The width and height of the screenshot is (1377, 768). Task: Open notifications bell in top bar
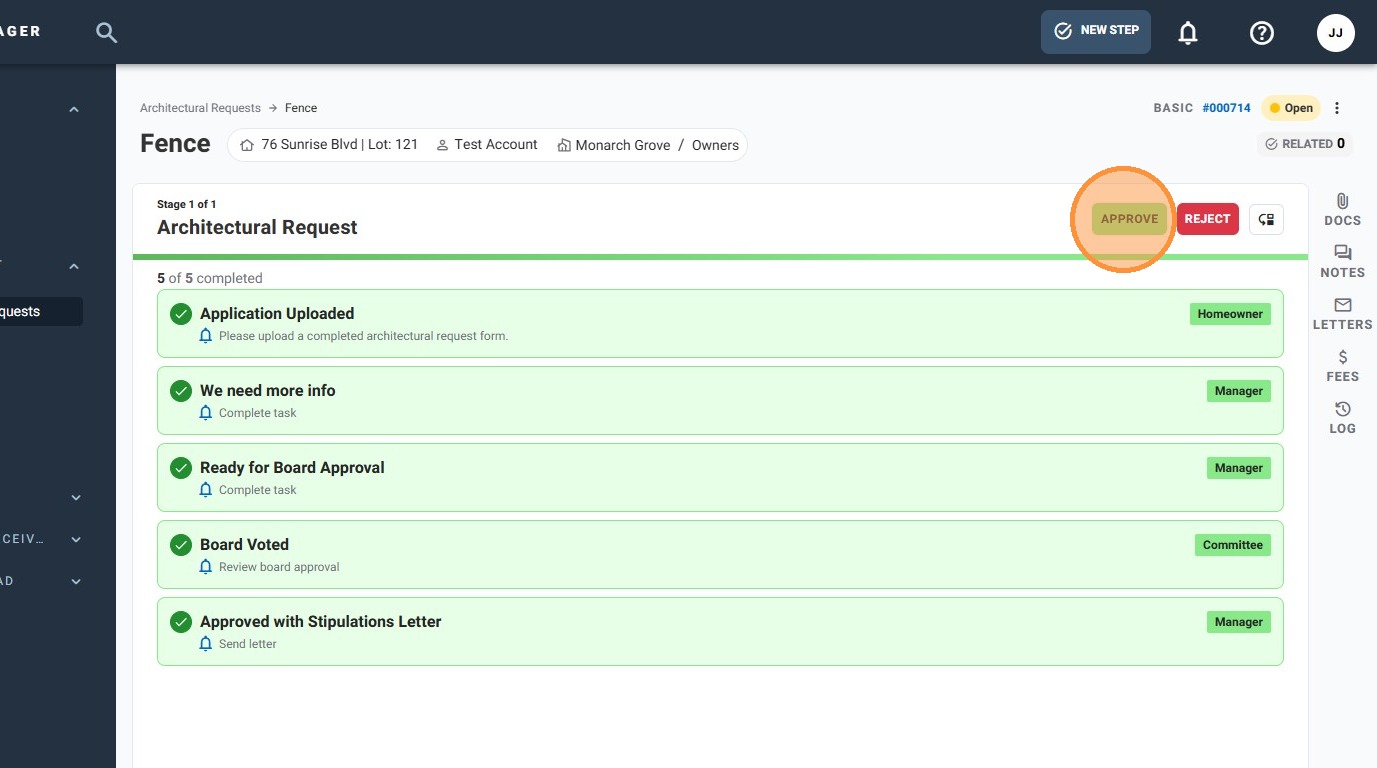[x=1188, y=33]
